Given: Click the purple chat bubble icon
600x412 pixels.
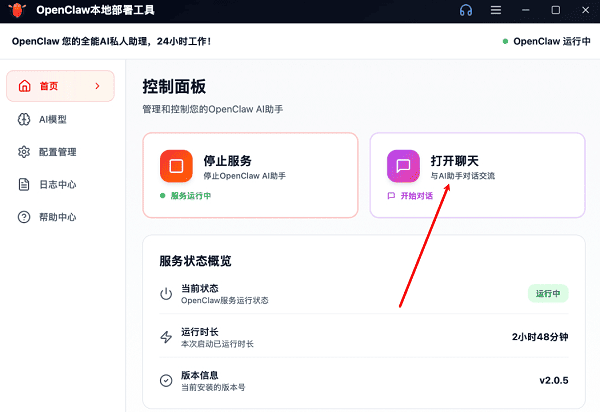Looking at the screenshot, I should pyautogui.click(x=403, y=166).
